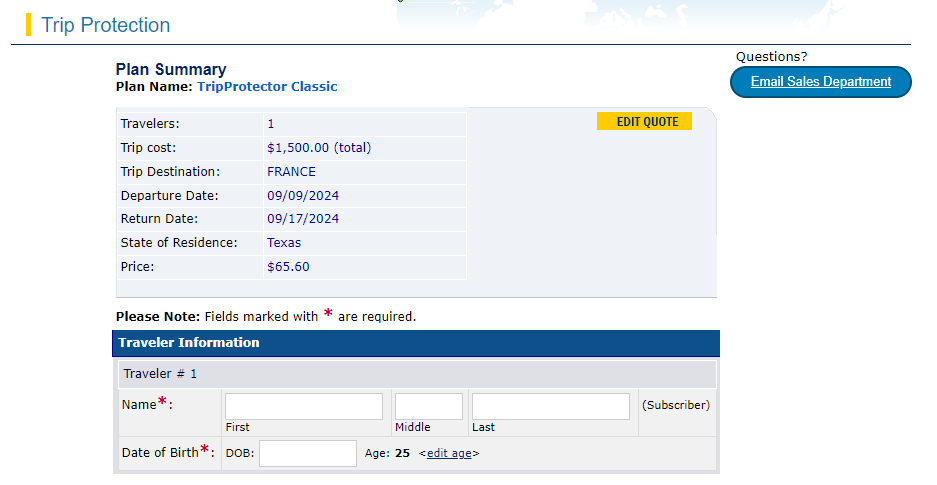Image resolution: width=937 pixels, height=485 pixels.
Task: Select the Price: label
Action: click(x=137, y=266)
